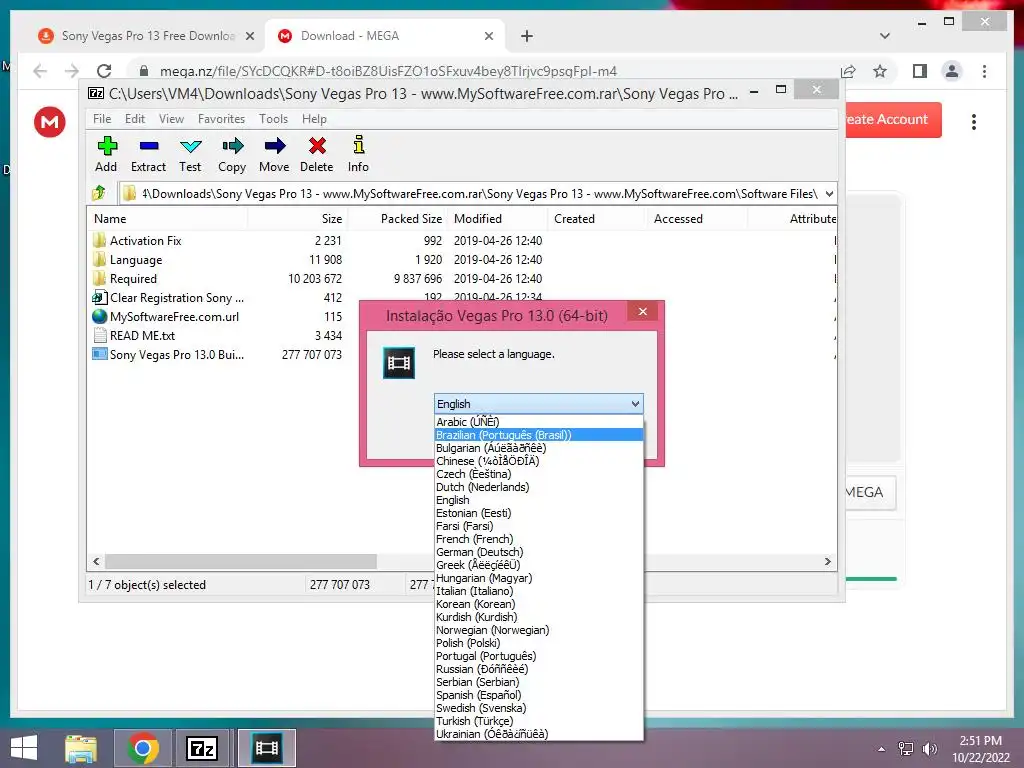Switch to Chrome in taskbar
Viewport: 1024px width, 768px height.
[x=143, y=748]
